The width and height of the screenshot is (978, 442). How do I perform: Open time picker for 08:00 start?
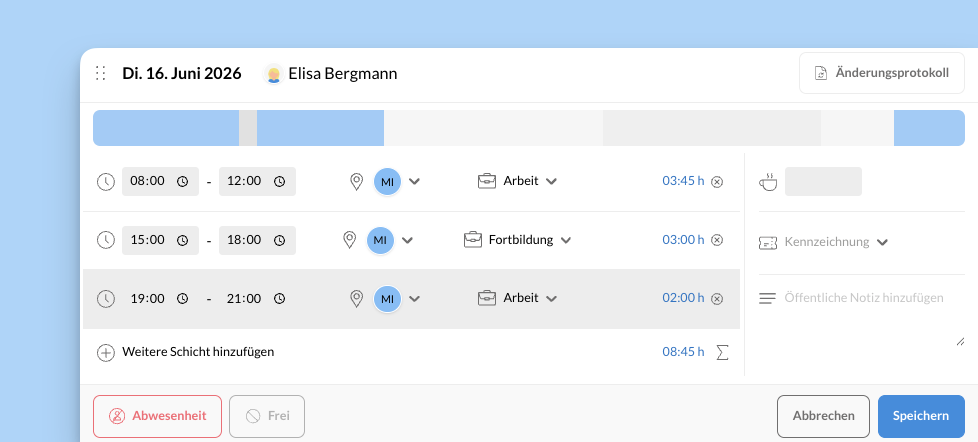[x=183, y=181]
